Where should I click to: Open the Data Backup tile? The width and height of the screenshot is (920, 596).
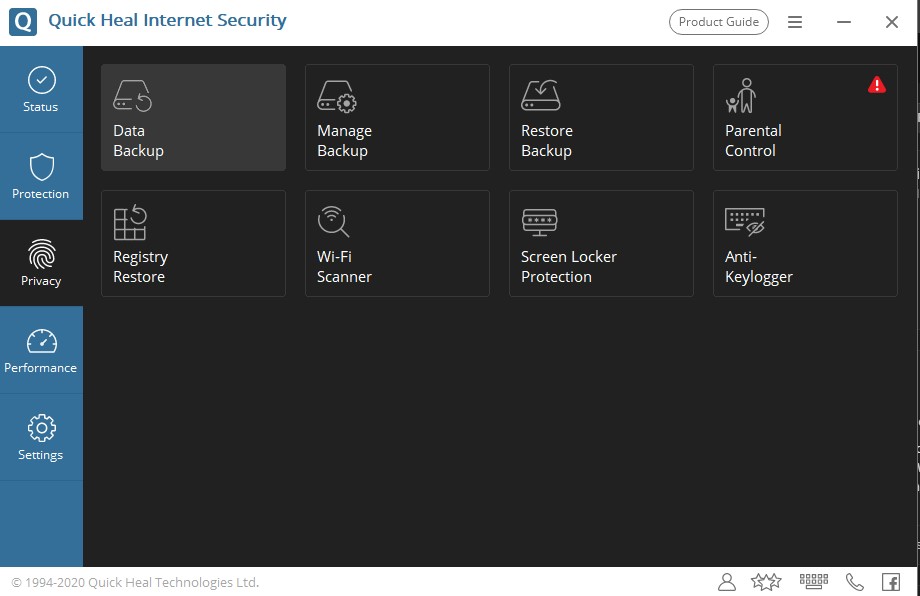(x=193, y=118)
